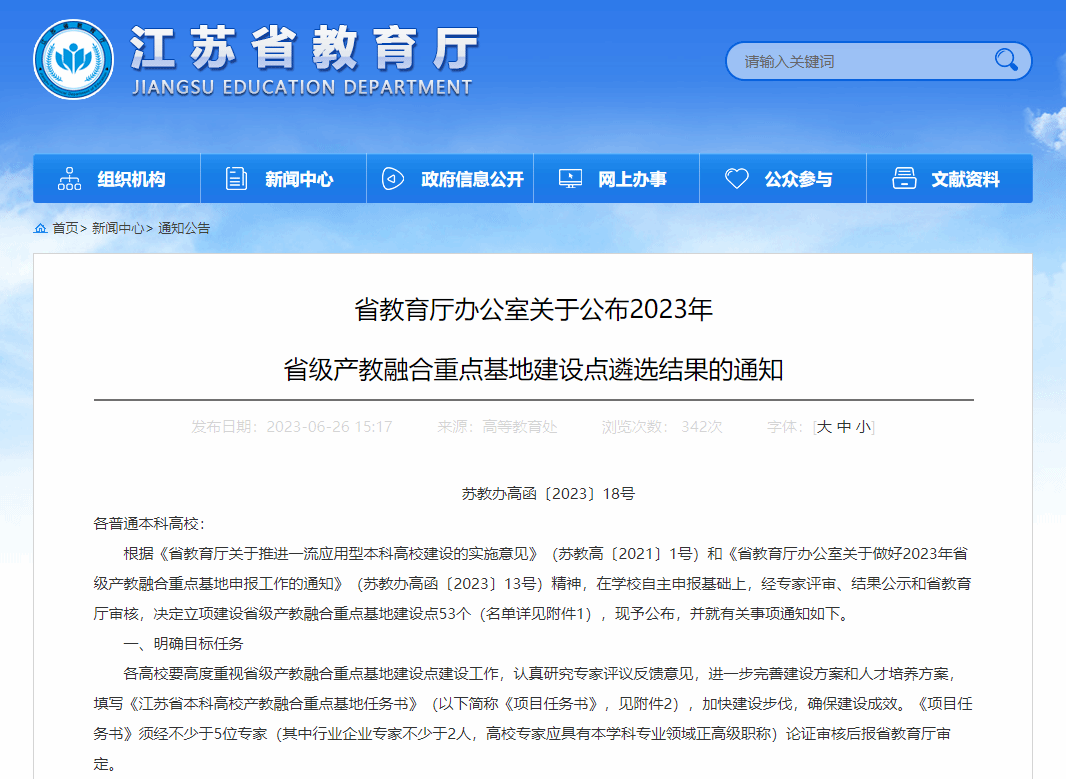The width and height of the screenshot is (1066, 779).
Task: Click the Jiangsu Education Department logo emblem
Action: [x=73, y=59]
